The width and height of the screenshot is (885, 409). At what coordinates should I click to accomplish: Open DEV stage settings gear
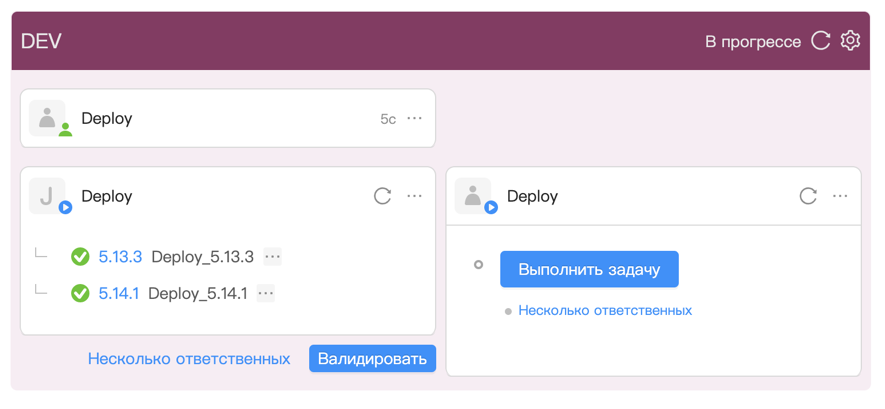pyautogui.click(x=850, y=40)
